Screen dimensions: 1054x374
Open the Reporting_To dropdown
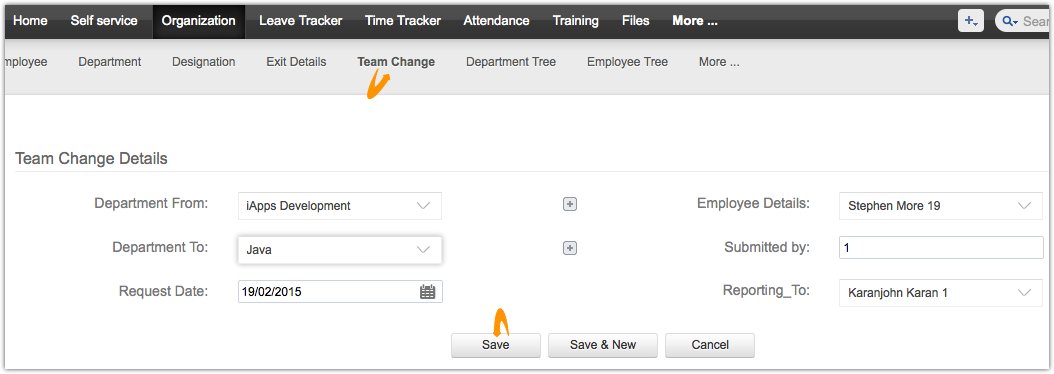click(941, 293)
